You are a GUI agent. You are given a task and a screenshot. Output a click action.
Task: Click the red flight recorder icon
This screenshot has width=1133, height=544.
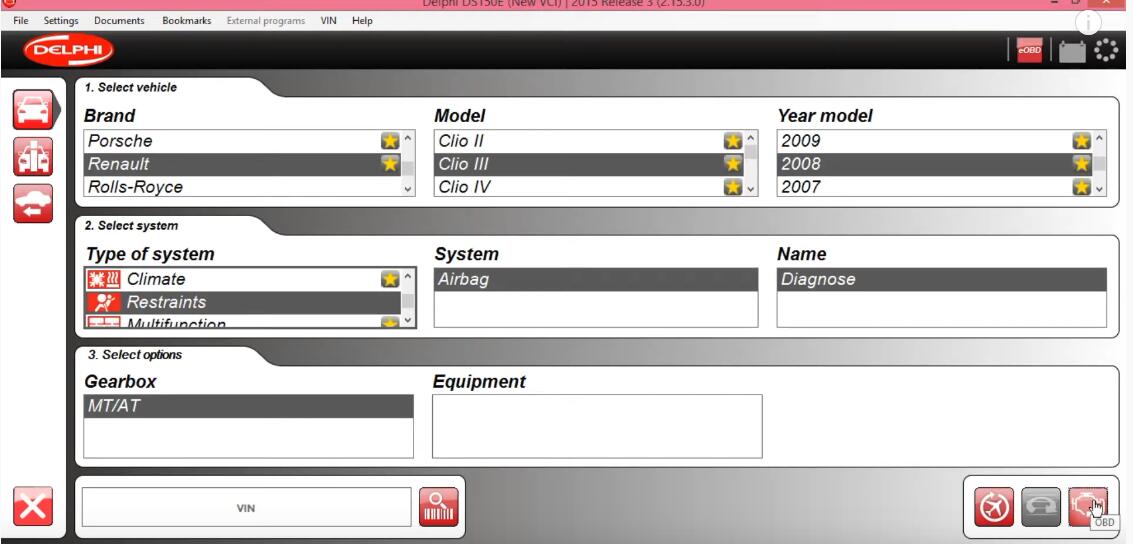tap(993, 507)
